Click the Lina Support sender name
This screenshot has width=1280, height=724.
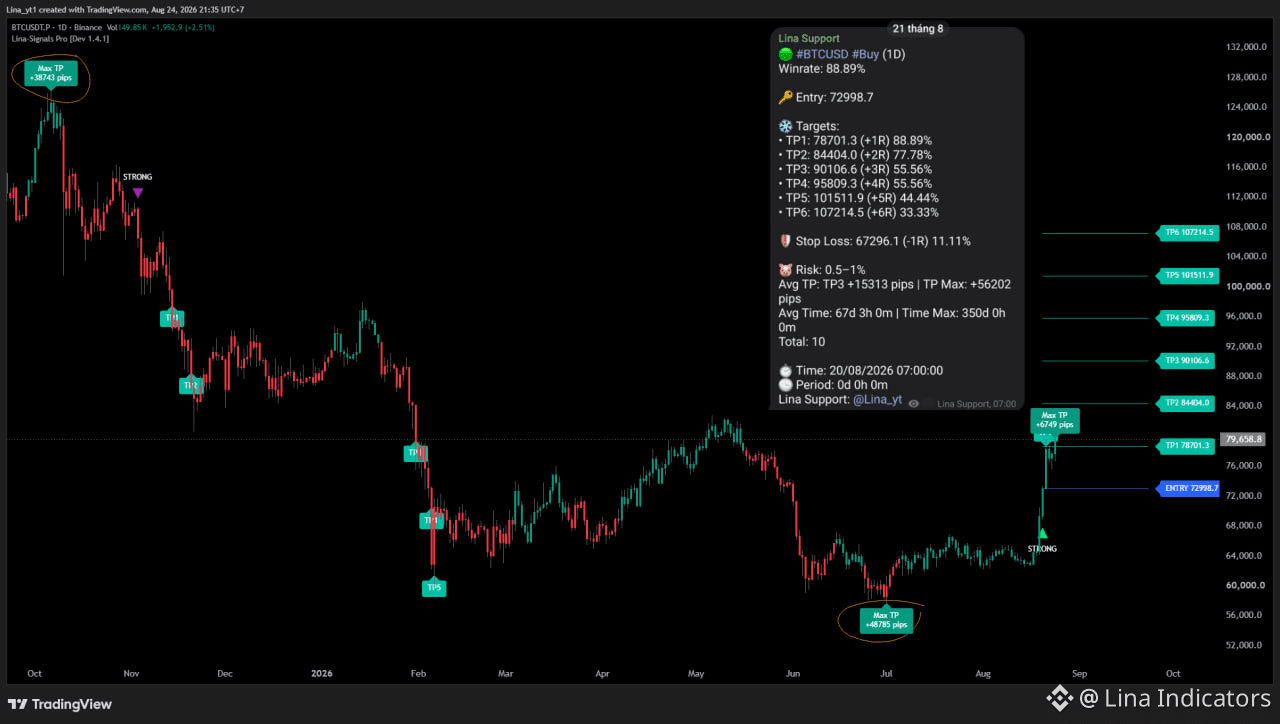(809, 39)
